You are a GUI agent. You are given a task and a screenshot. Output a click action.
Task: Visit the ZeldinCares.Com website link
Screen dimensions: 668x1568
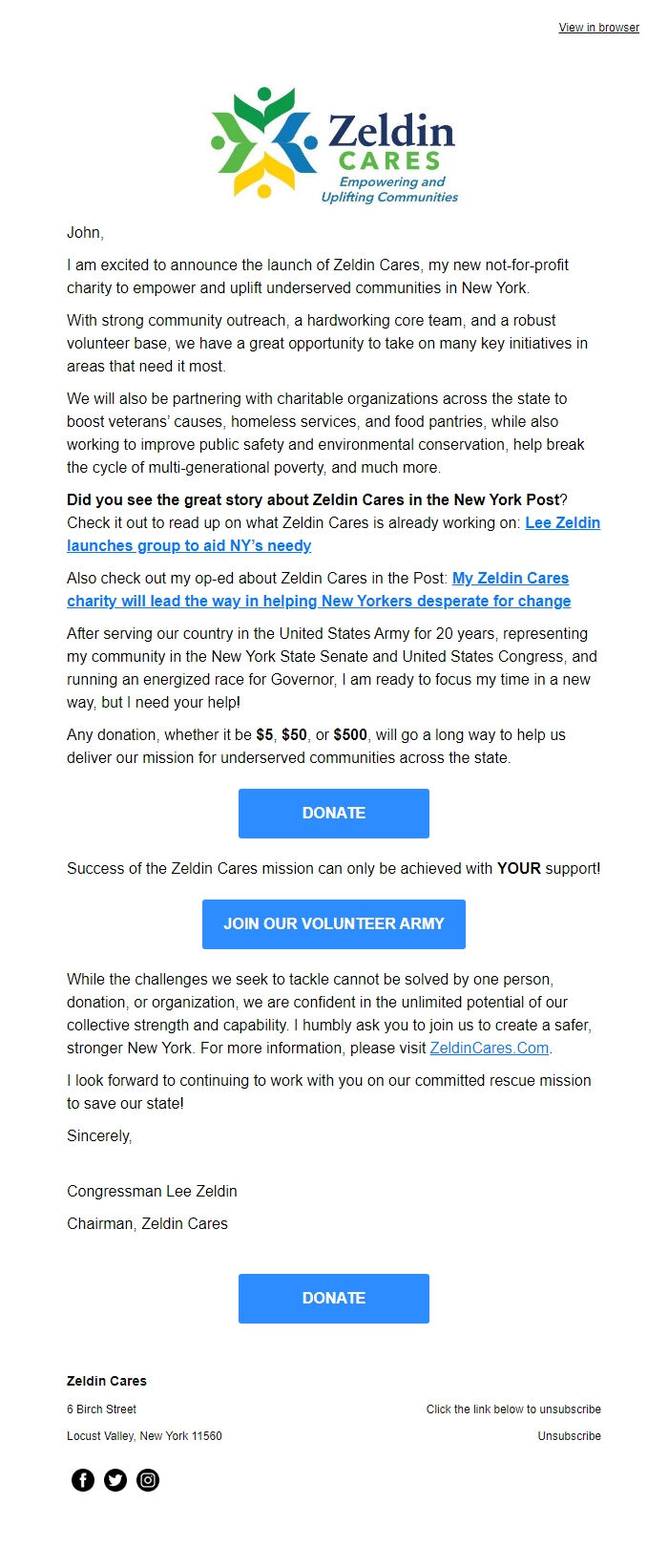(x=489, y=1047)
